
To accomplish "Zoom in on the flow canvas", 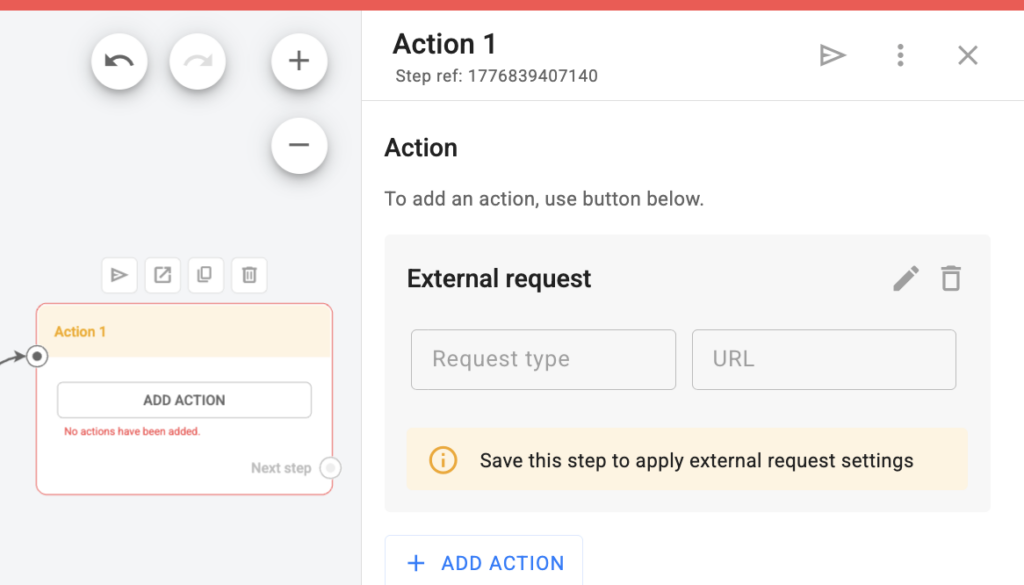I will 299,62.
